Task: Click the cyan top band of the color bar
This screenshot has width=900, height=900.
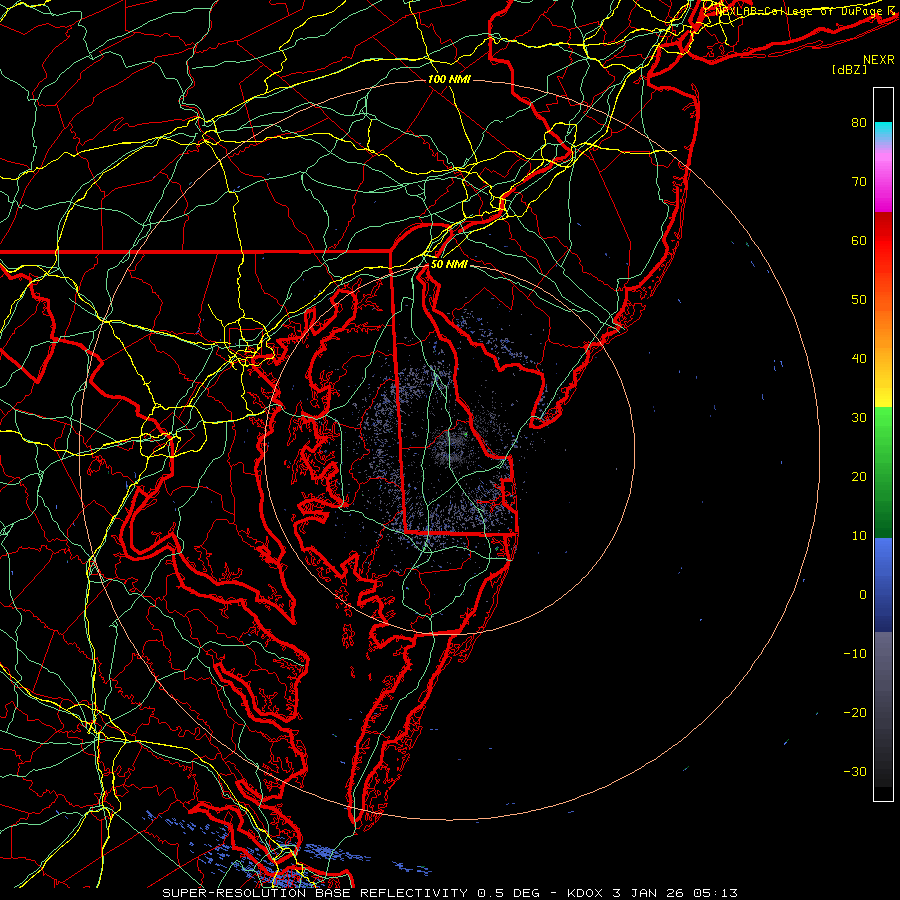Action: click(x=883, y=132)
